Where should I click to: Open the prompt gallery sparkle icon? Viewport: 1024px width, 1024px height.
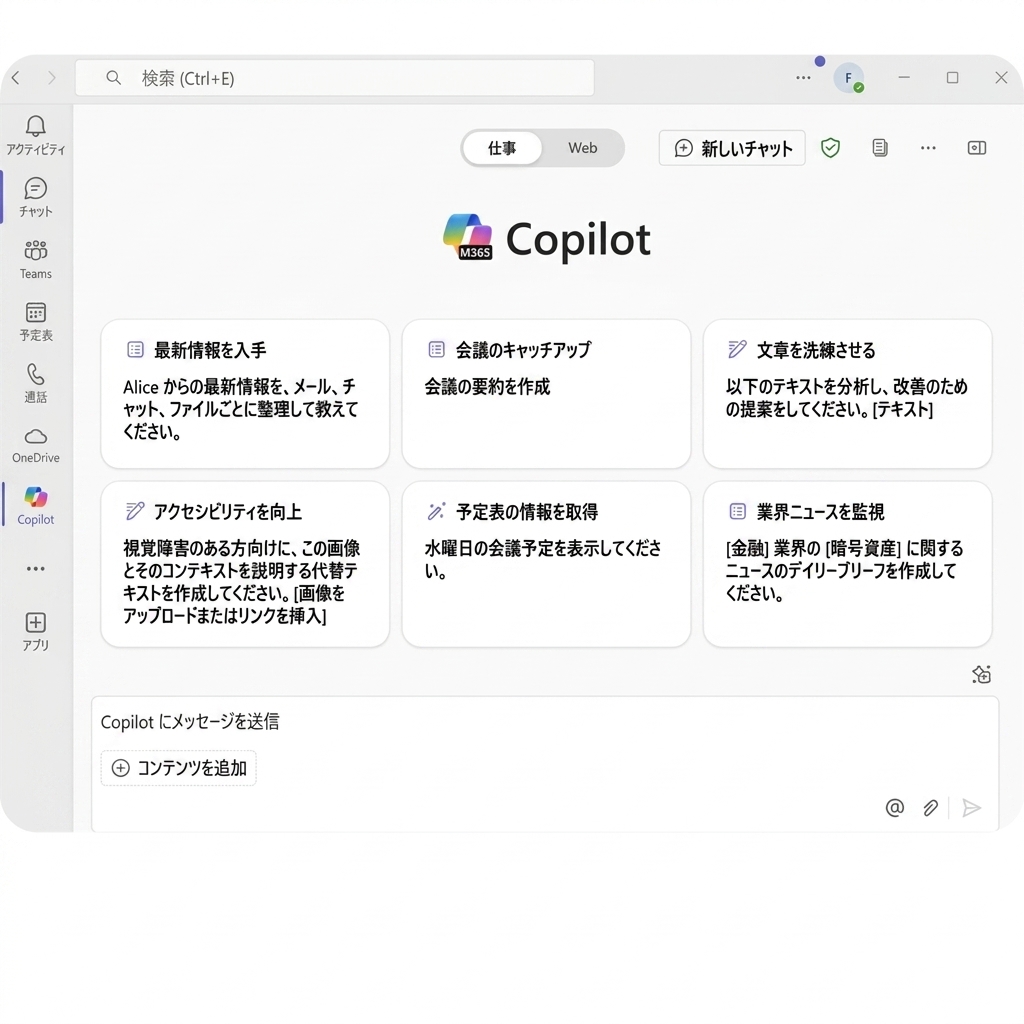(x=981, y=674)
